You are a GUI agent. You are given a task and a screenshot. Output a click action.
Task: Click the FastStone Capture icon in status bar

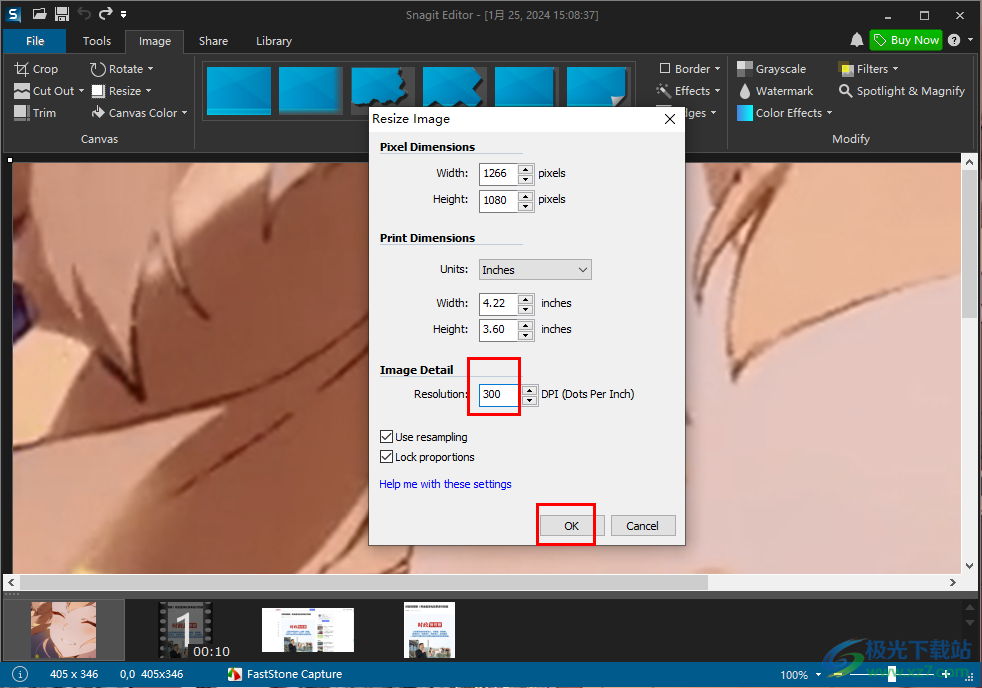[235, 674]
